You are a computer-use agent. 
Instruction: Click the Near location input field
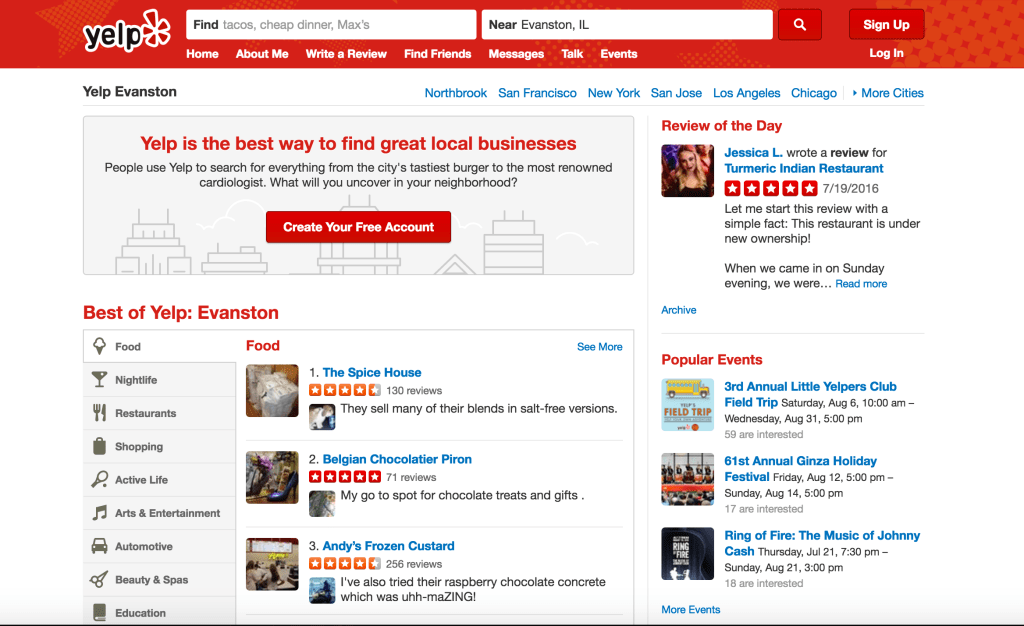tap(627, 25)
